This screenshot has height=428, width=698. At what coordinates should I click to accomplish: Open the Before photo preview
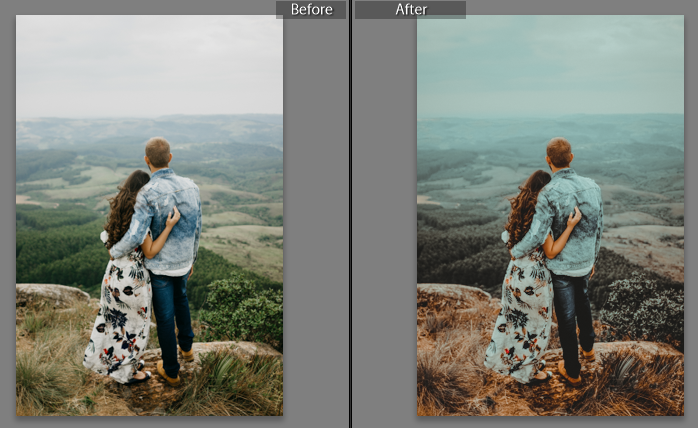click(150, 216)
